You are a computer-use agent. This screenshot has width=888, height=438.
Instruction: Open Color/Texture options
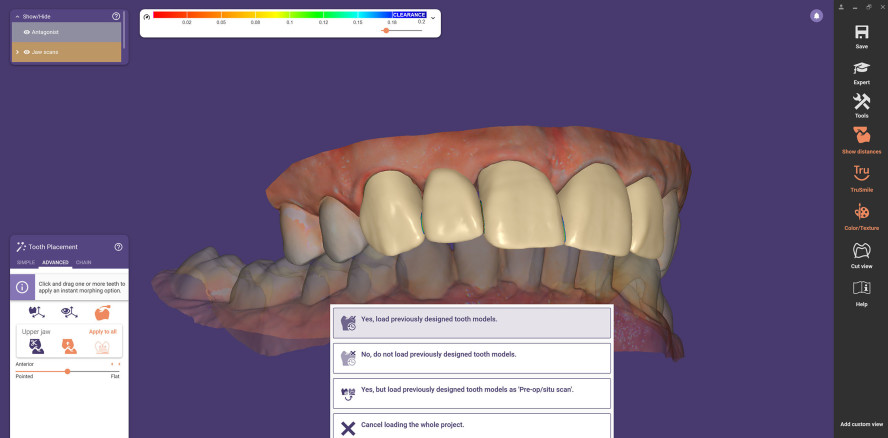tap(861, 212)
